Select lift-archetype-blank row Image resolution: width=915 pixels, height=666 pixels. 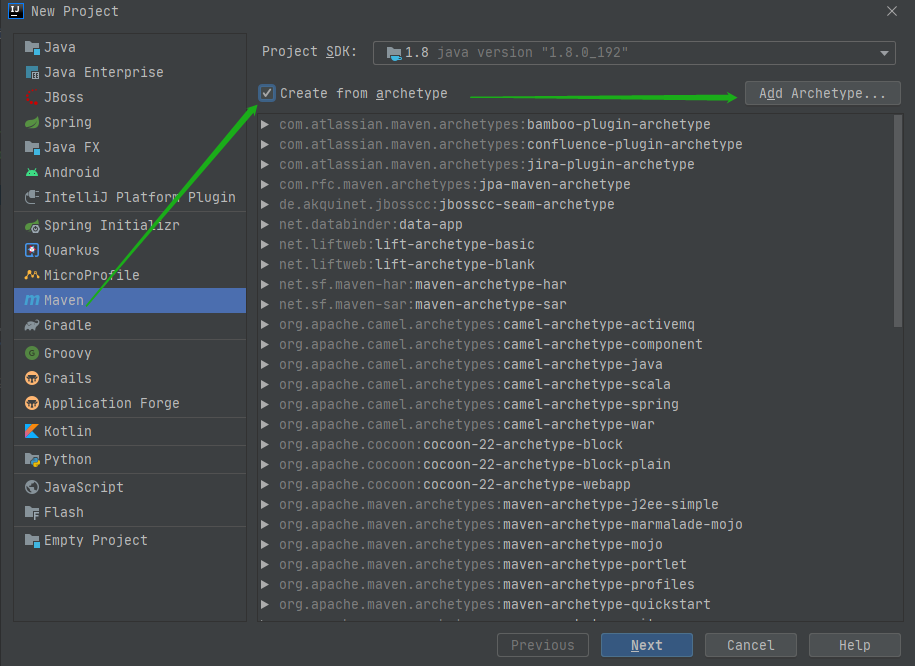pyautogui.click(x=575, y=264)
